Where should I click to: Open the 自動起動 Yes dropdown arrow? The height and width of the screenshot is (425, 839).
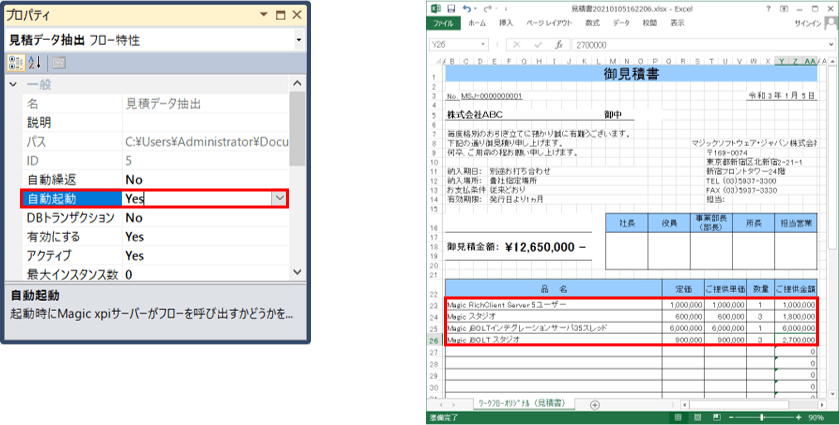point(278,199)
